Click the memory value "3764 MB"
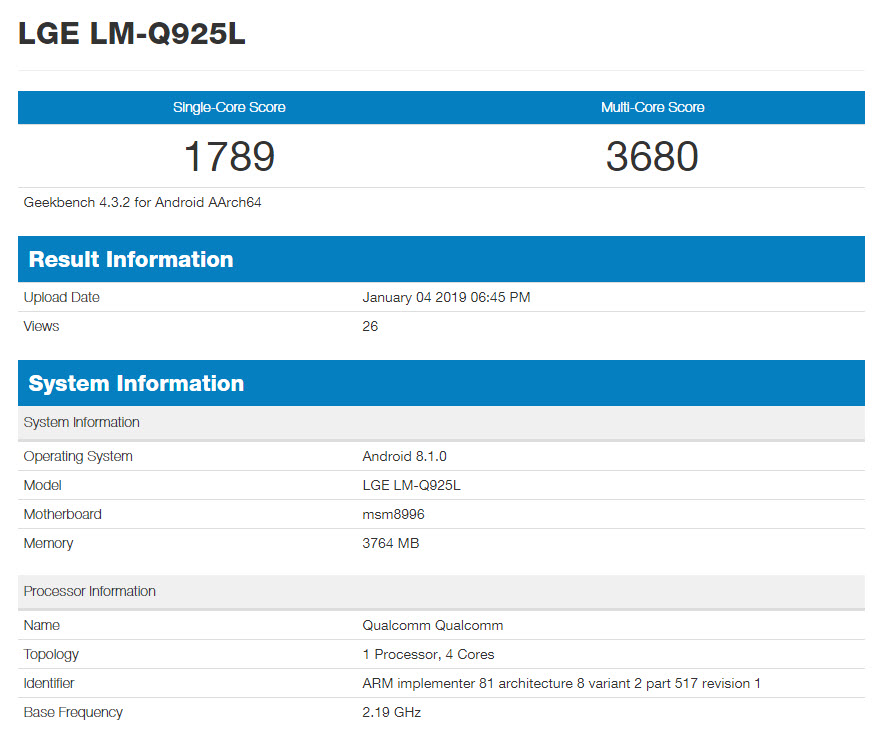This screenshot has width=873, height=733. [x=391, y=543]
